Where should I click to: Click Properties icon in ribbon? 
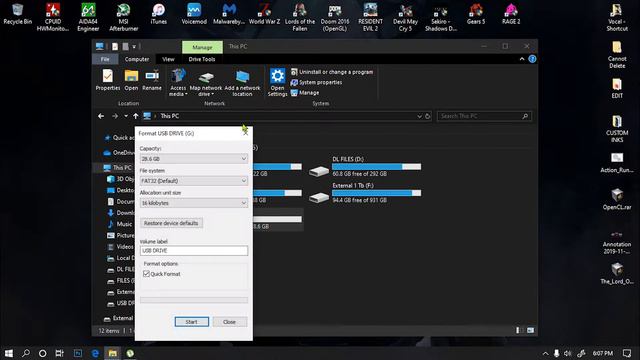click(108, 80)
